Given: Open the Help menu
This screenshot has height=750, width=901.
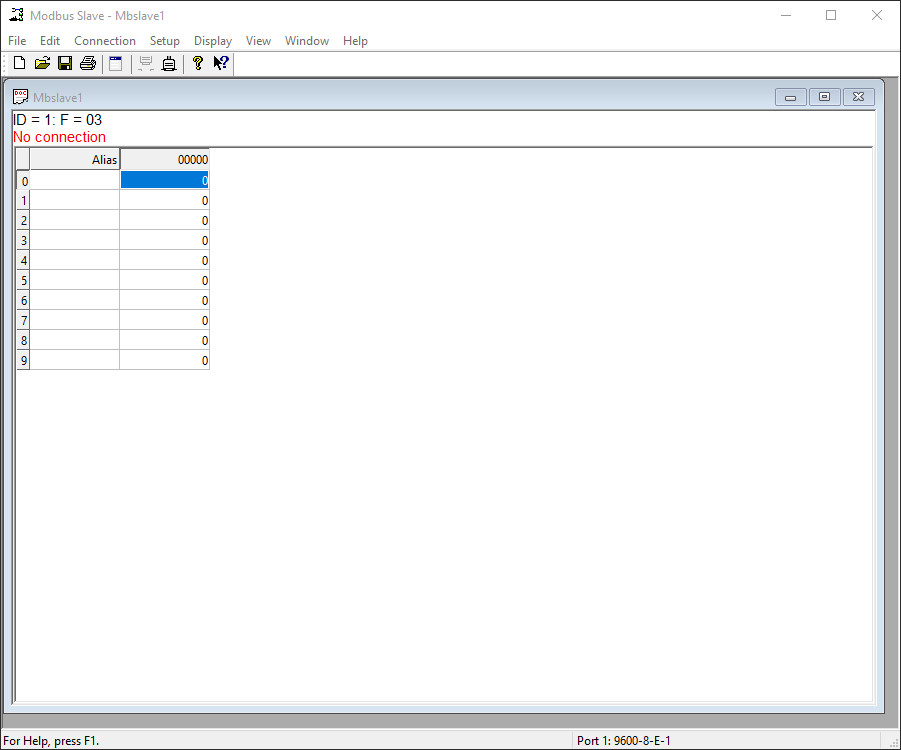Looking at the screenshot, I should 355,41.
